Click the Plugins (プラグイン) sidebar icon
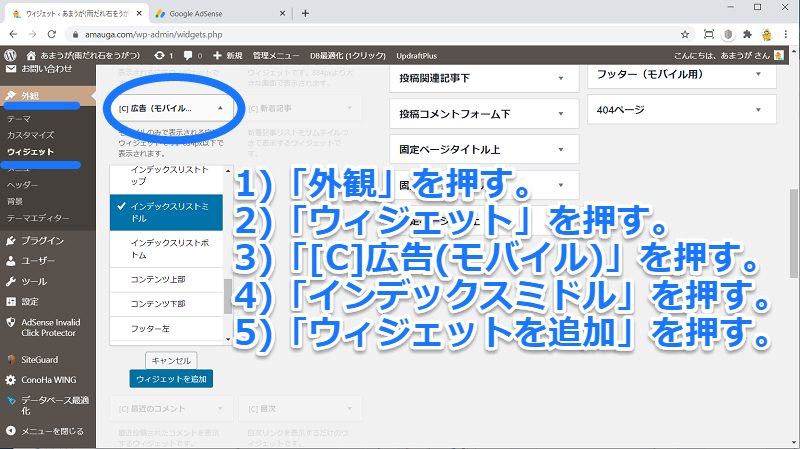This screenshot has height=449, width=800. tap(11, 240)
